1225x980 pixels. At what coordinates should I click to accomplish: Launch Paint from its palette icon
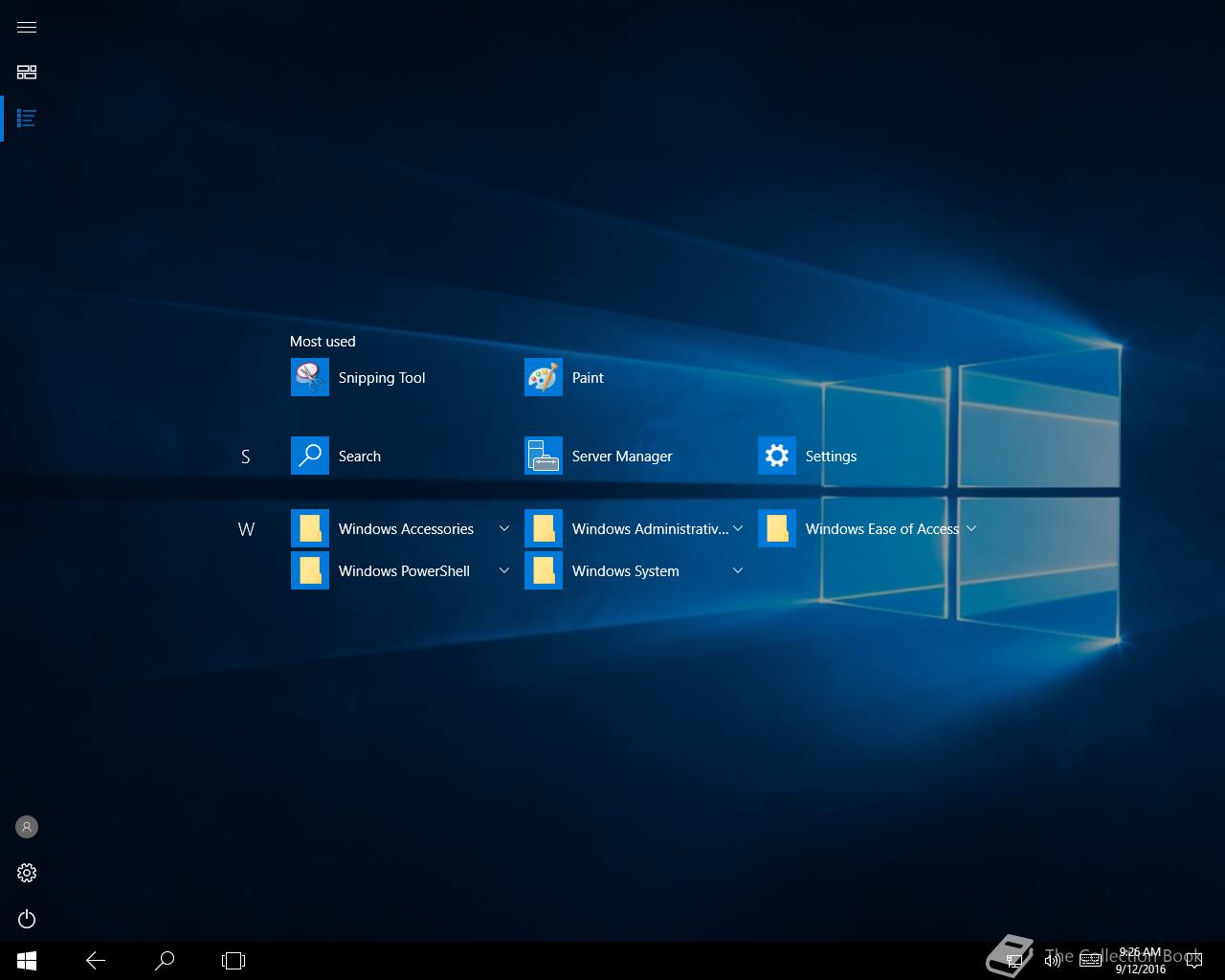(544, 377)
